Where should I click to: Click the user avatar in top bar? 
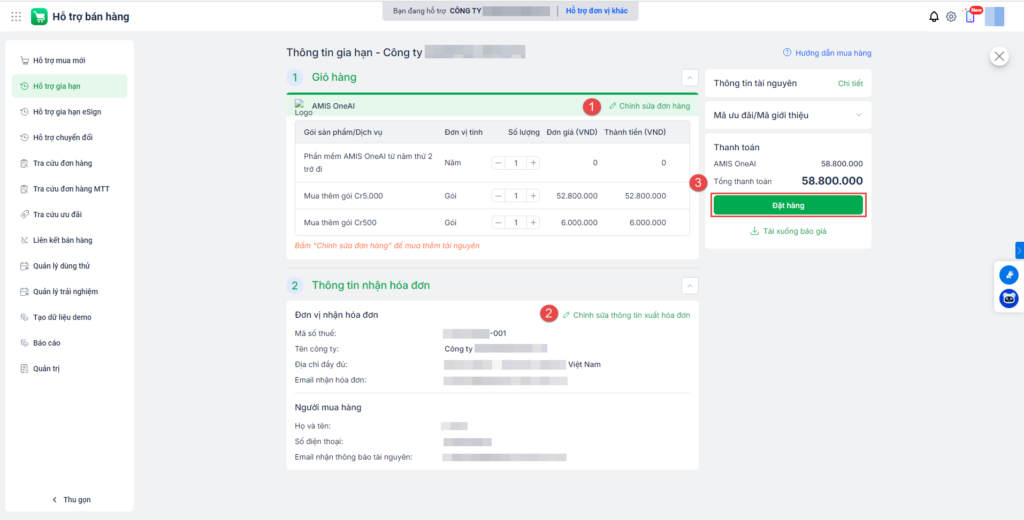[994, 16]
